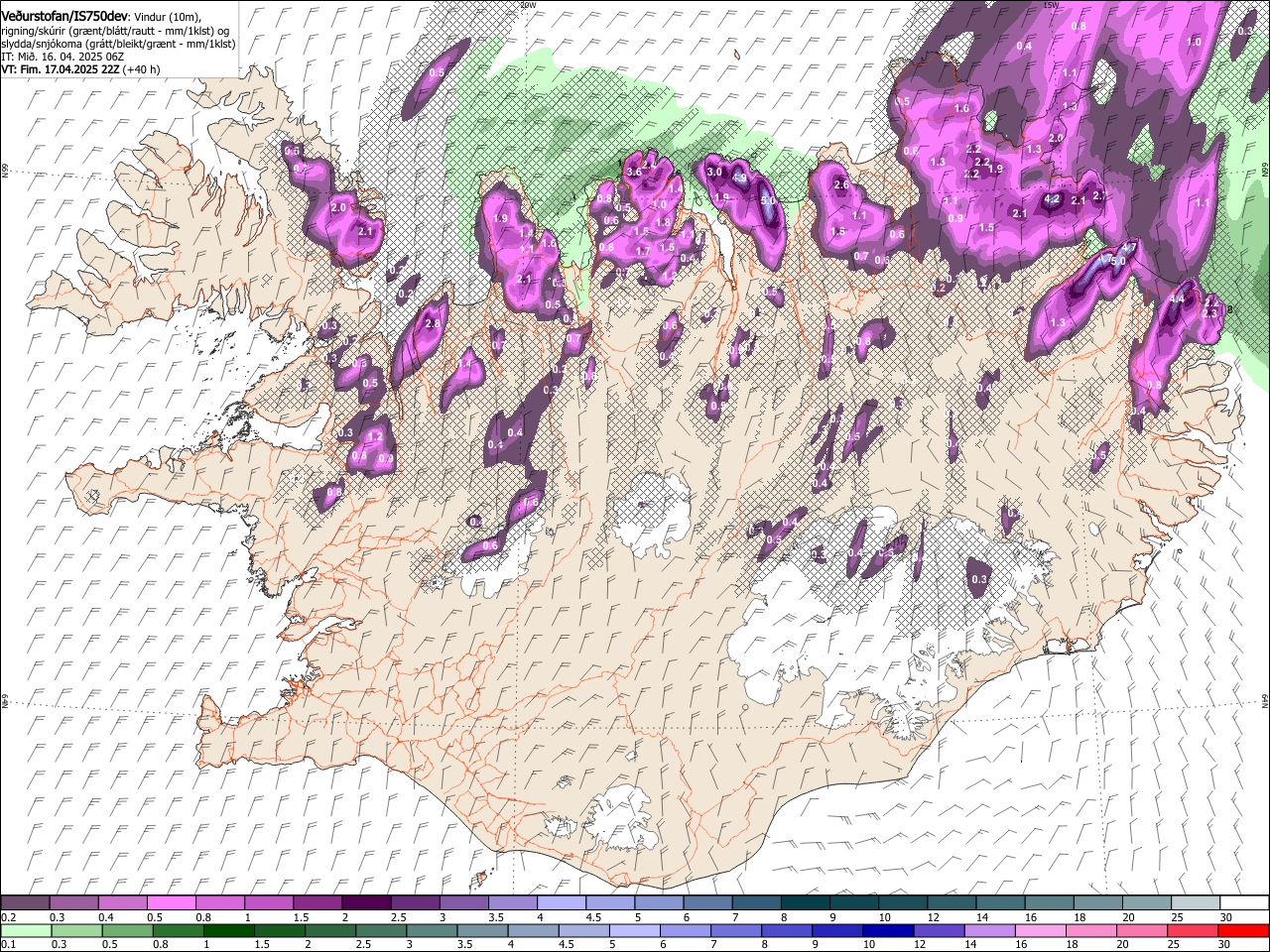The height and width of the screenshot is (952, 1270).
Task: Select light periwinkle lower legend swatch labeled 5
Action: point(636,930)
